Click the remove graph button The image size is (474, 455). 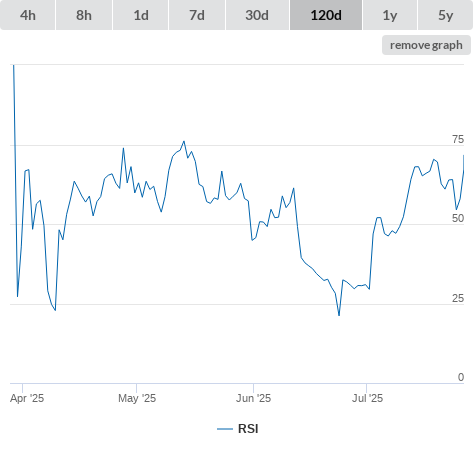pyautogui.click(x=426, y=45)
